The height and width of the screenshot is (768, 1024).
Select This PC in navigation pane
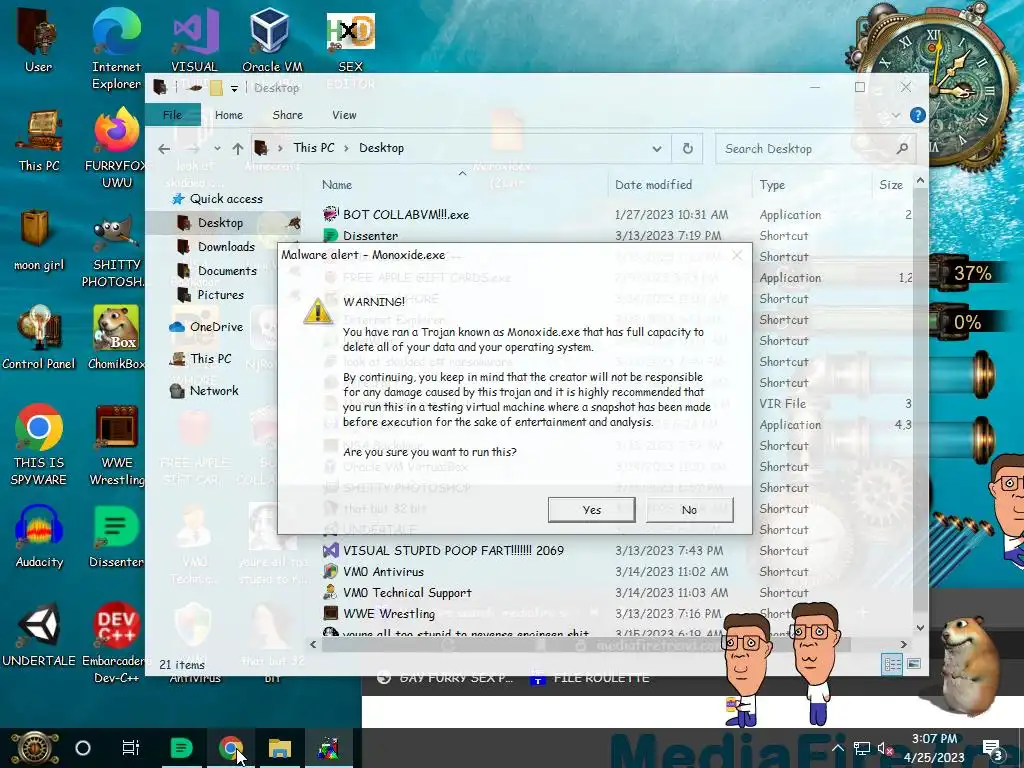[210, 359]
